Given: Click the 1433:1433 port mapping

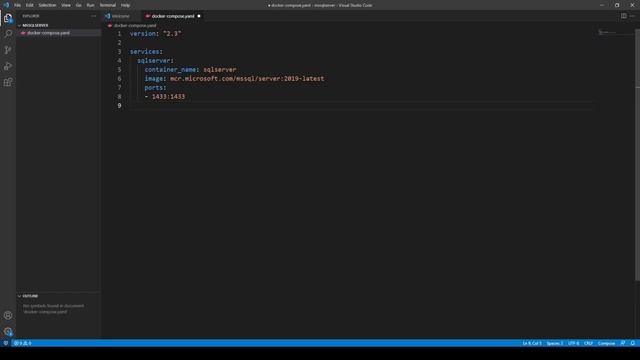Looking at the screenshot, I should 168,96.
